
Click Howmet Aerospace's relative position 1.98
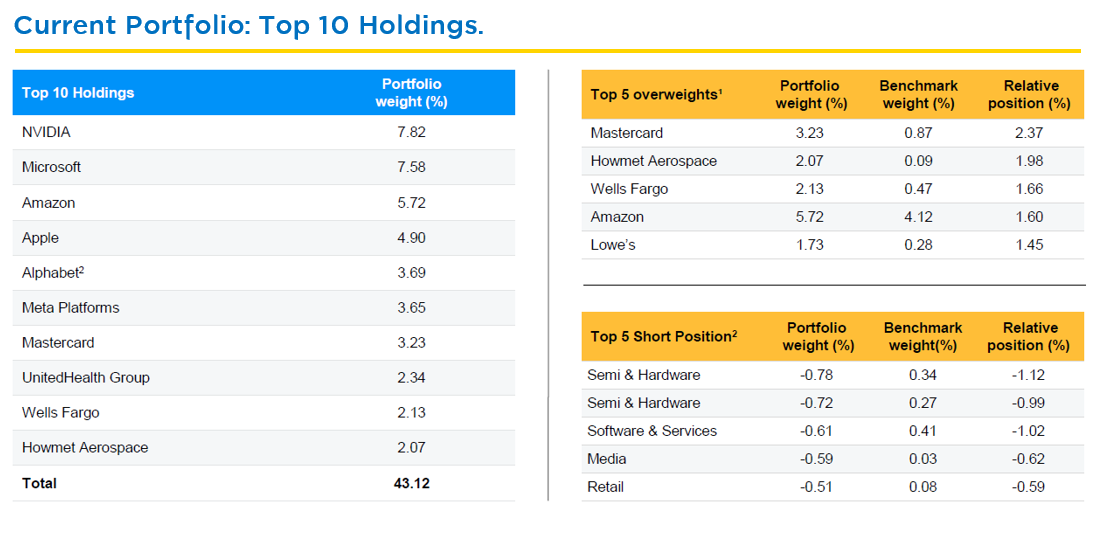pos(1028,161)
